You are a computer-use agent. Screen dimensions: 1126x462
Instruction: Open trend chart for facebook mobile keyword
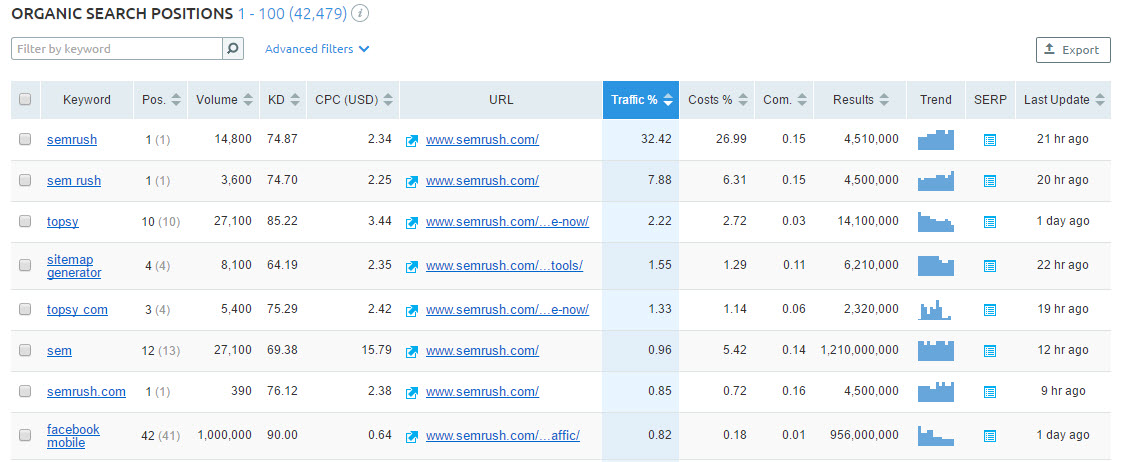(x=936, y=435)
